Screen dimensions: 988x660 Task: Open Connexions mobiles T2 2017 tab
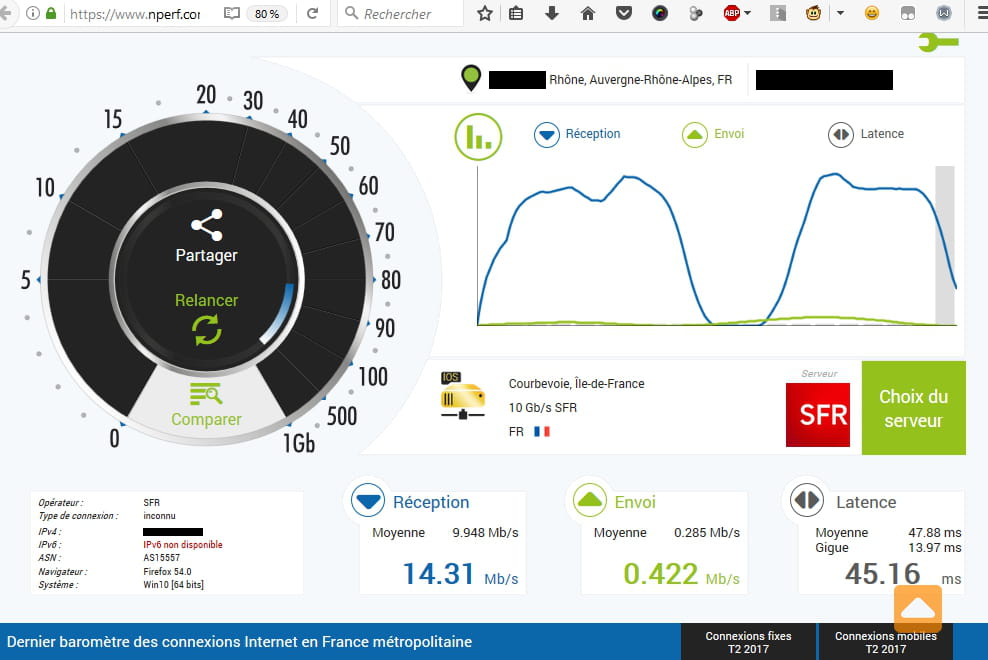point(885,642)
